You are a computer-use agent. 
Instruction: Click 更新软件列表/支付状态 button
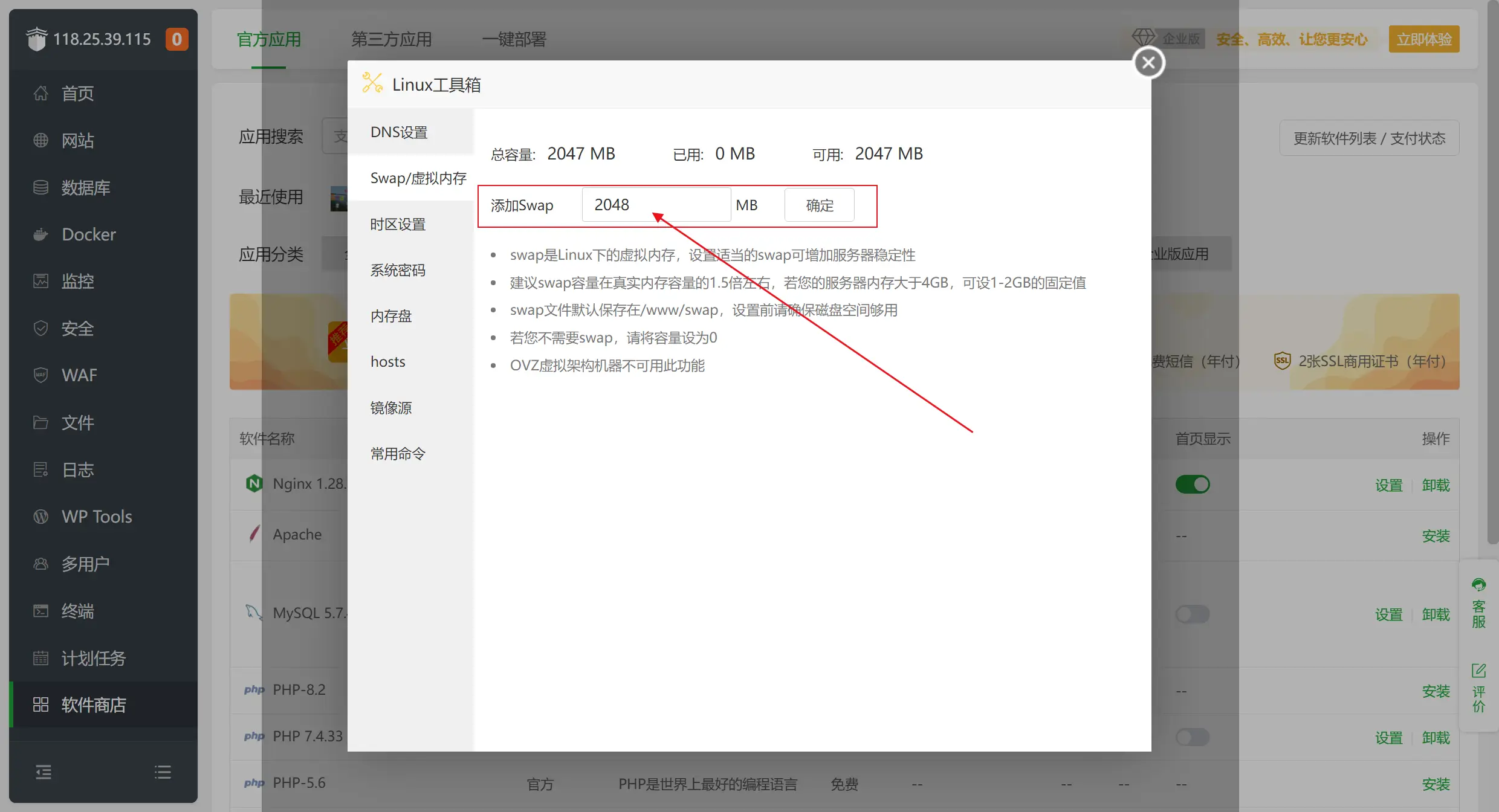coord(1368,138)
